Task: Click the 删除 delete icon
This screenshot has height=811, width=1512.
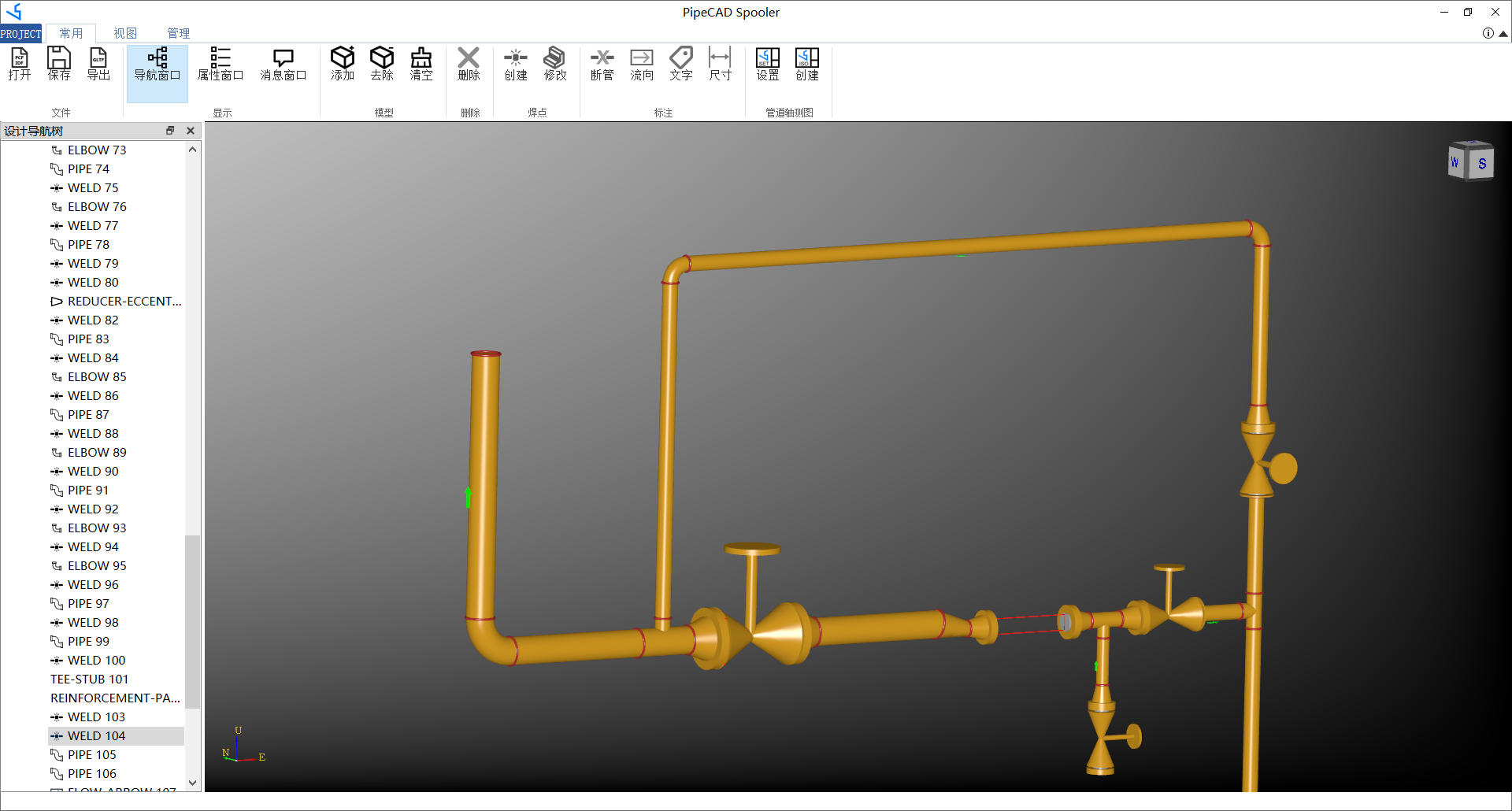Action: click(469, 64)
